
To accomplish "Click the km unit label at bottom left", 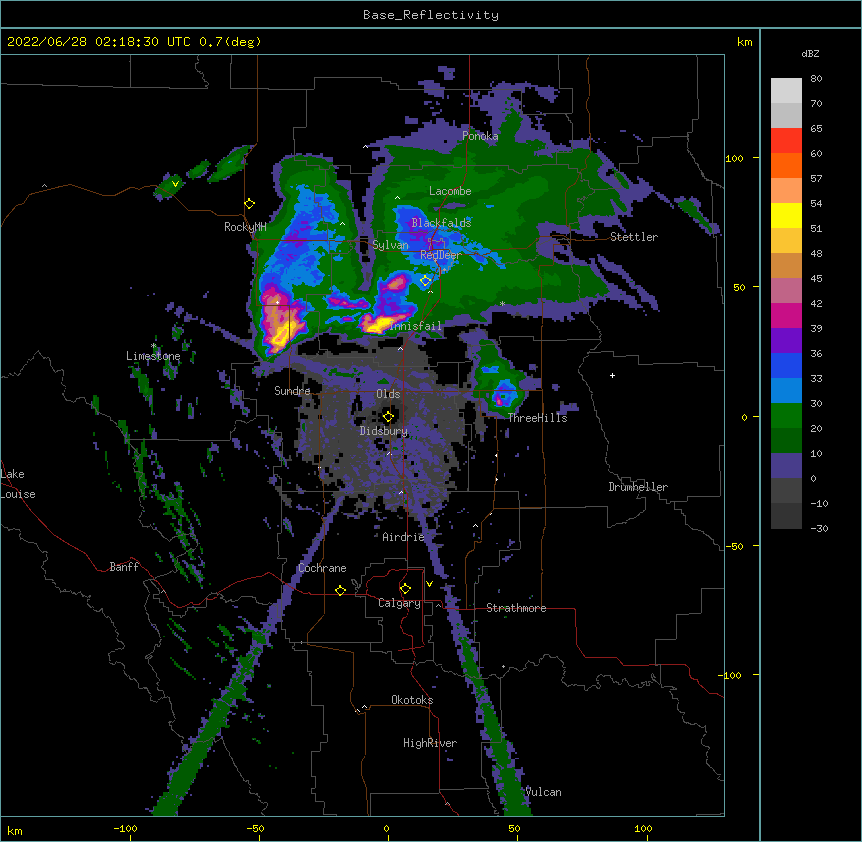I will (15, 830).
